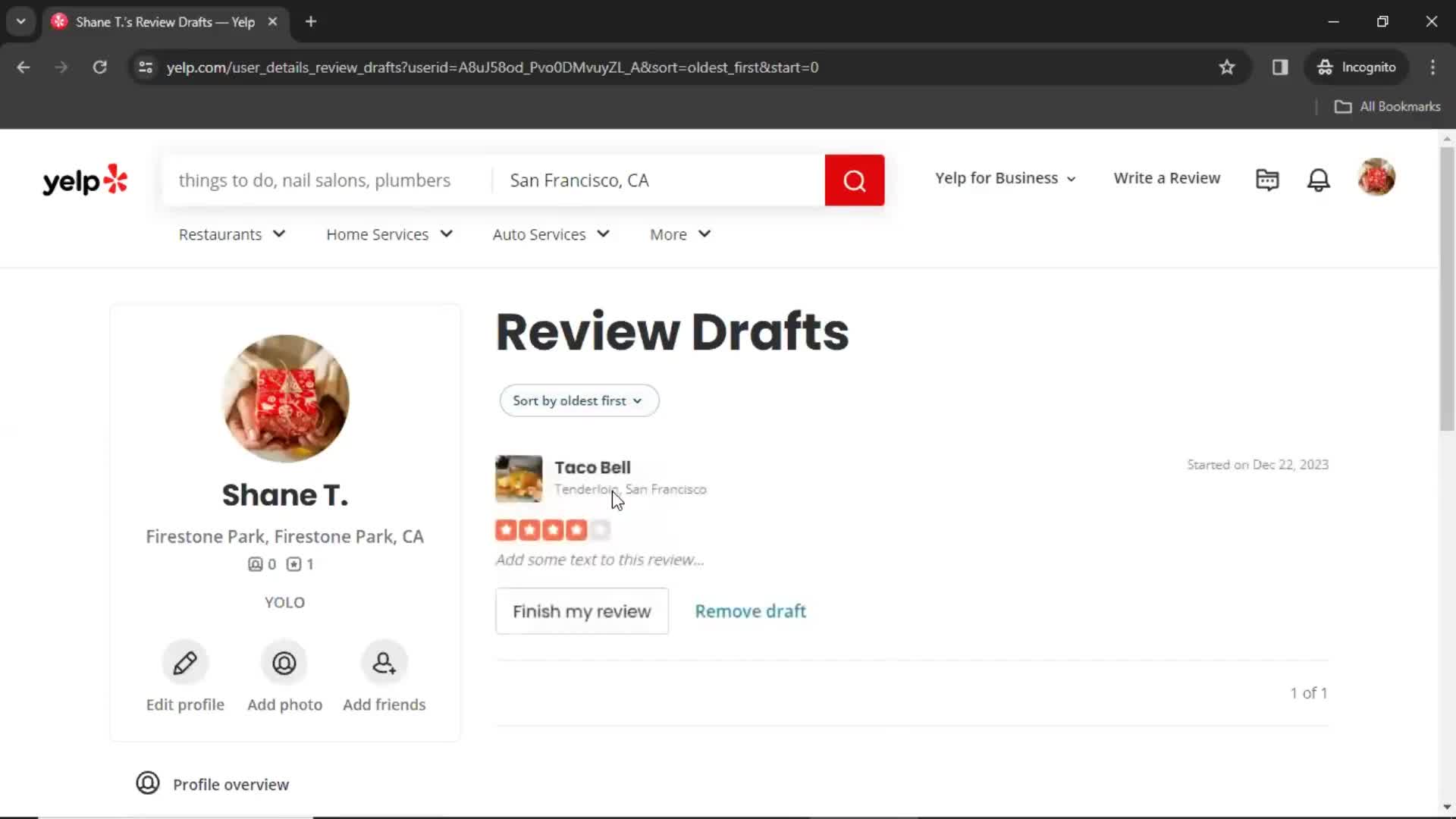
Task: Click the Edit profile pencil icon
Action: tap(185, 662)
